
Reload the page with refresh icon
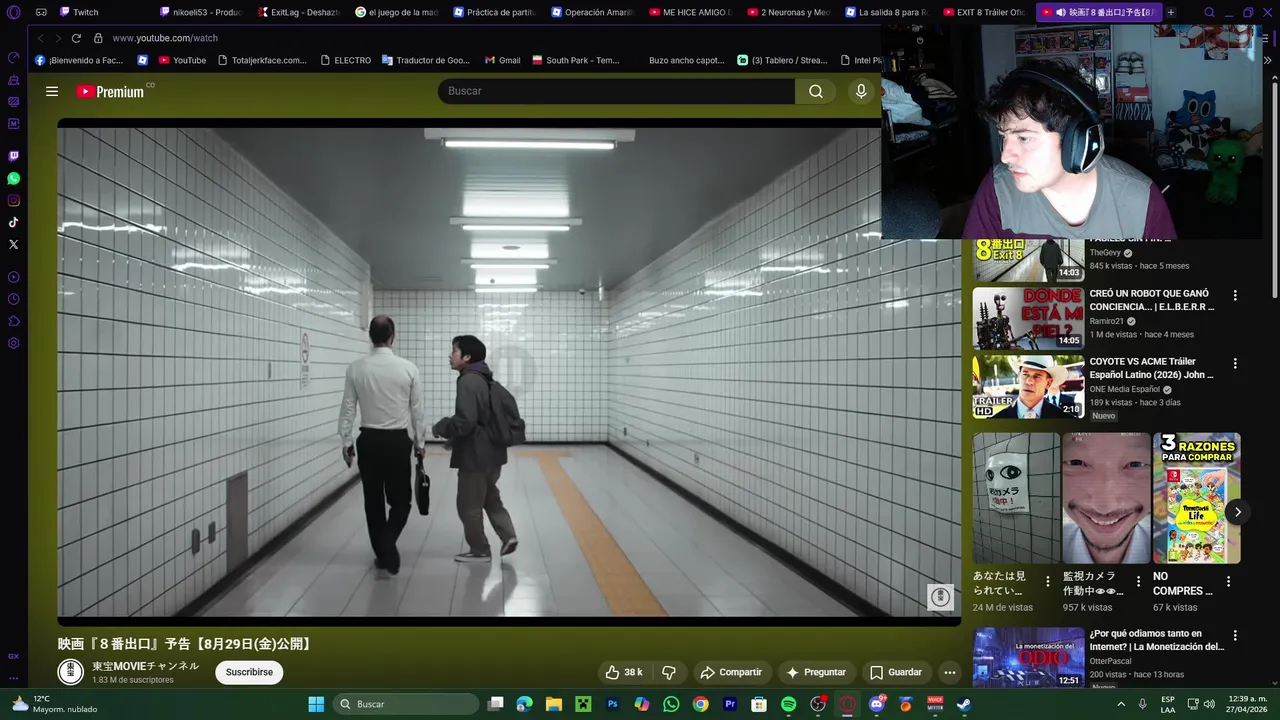pos(76,38)
